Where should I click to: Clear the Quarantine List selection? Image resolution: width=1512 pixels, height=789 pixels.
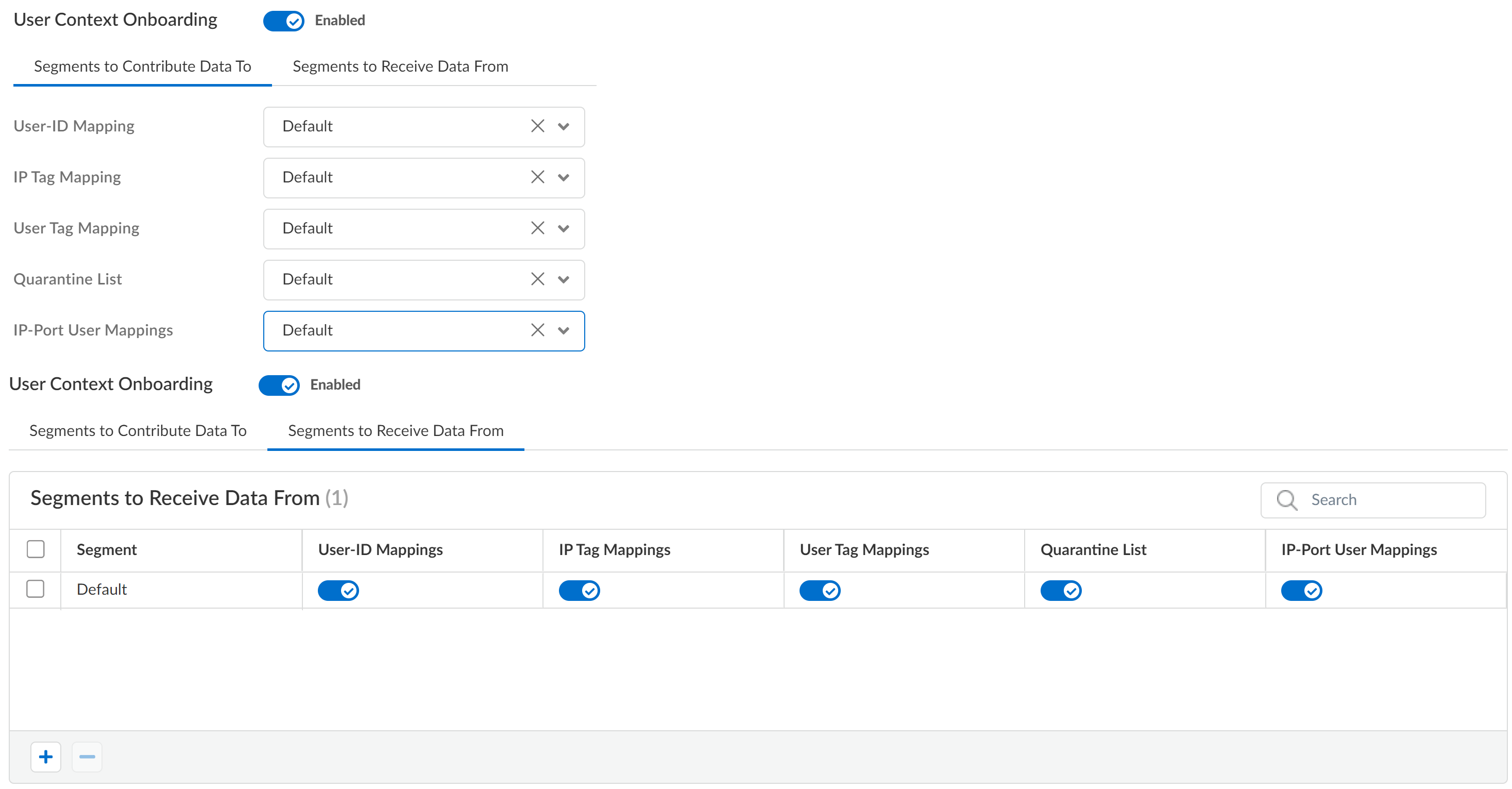coord(537,279)
